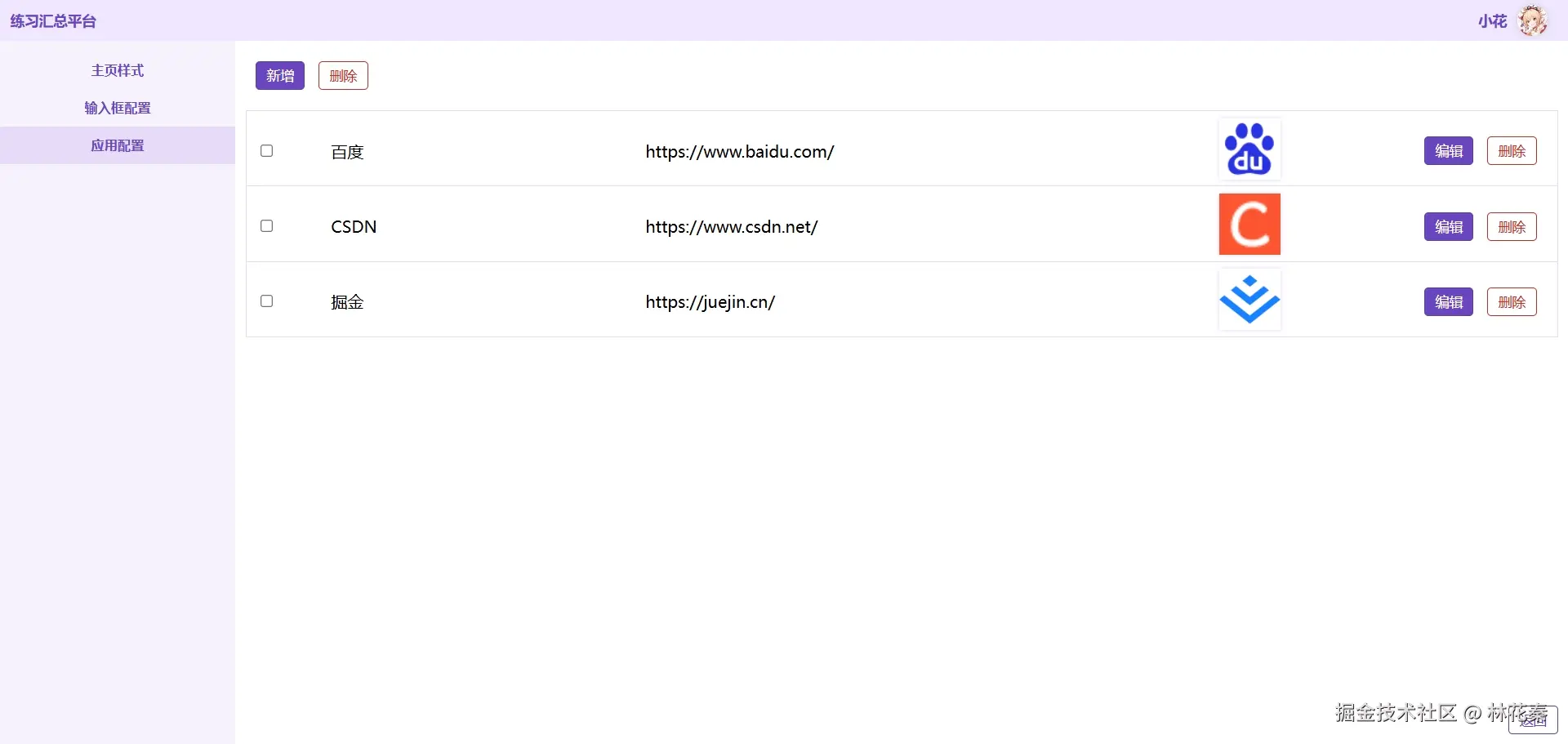
Task: Click the 删除 button beside 新增
Action: 343,76
